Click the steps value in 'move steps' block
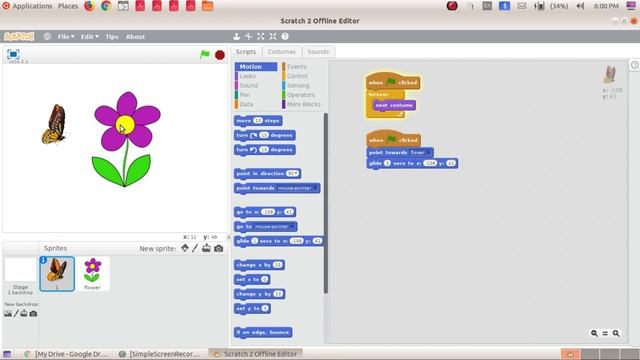Viewport: 640px width, 360px height. point(258,120)
